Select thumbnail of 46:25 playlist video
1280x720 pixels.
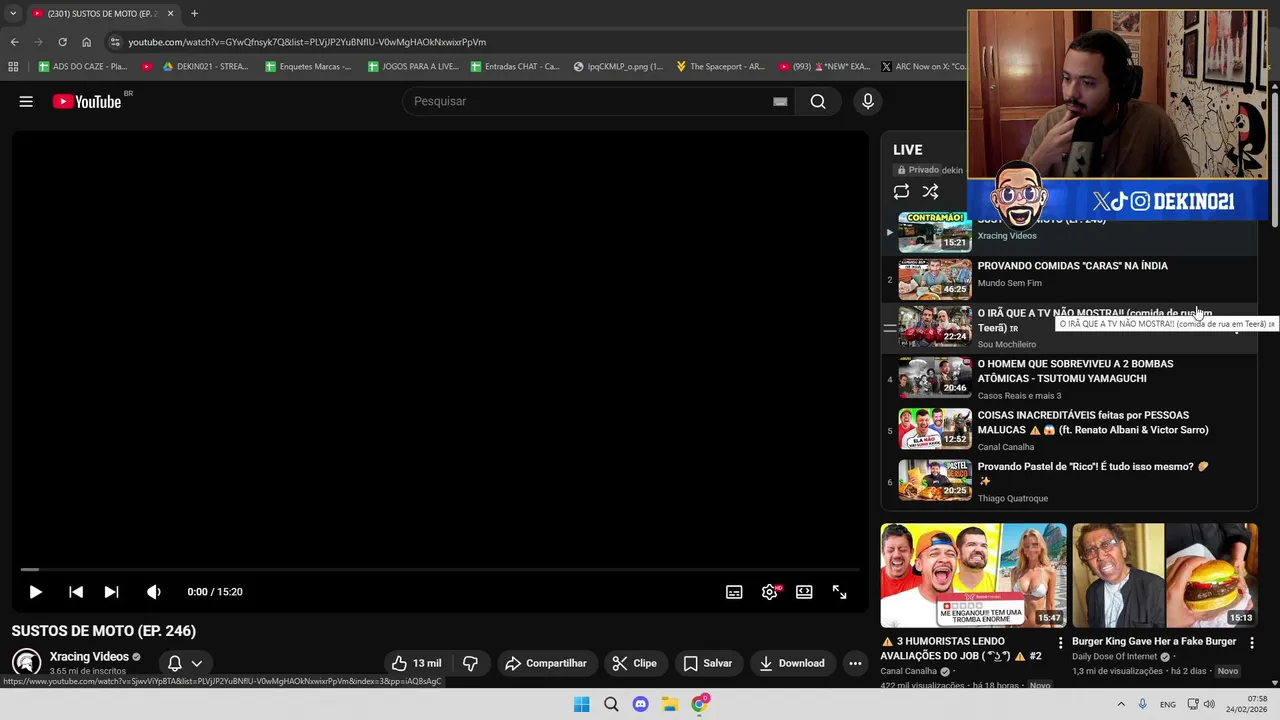pos(934,279)
